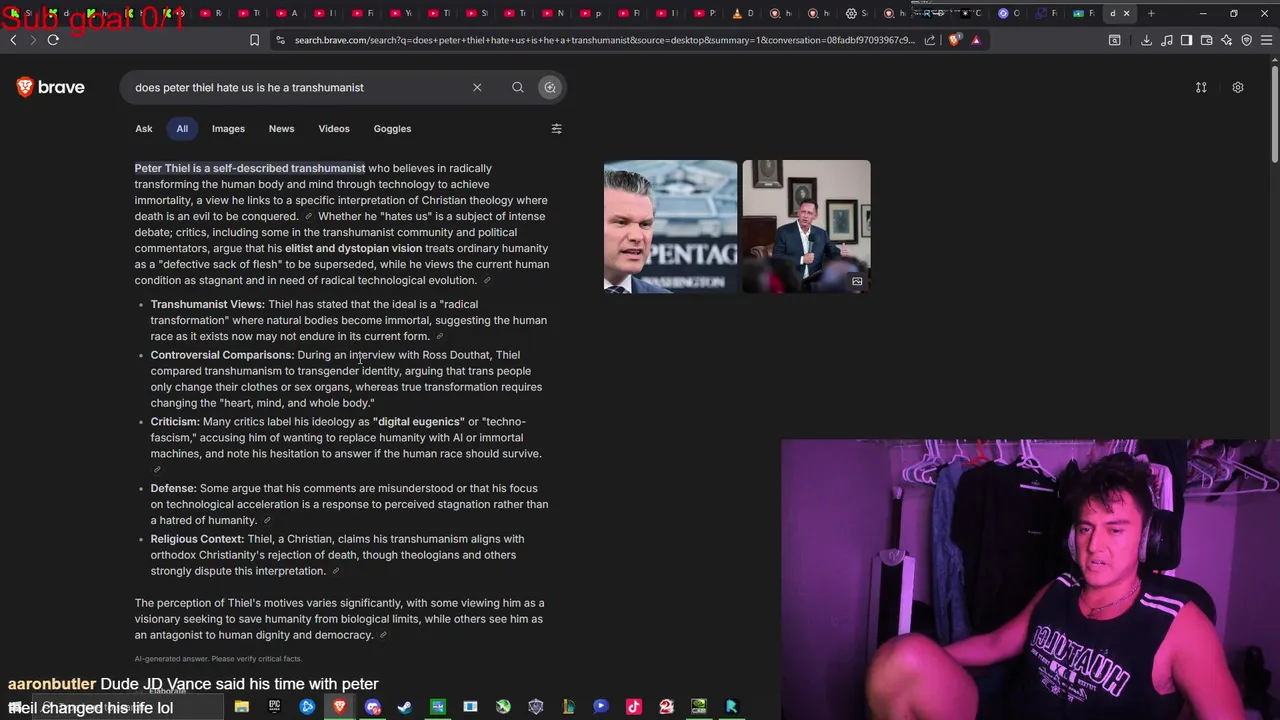The width and height of the screenshot is (1280, 720).
Task: Open the playlist music note icon
Action: [x=1166, y=40]
